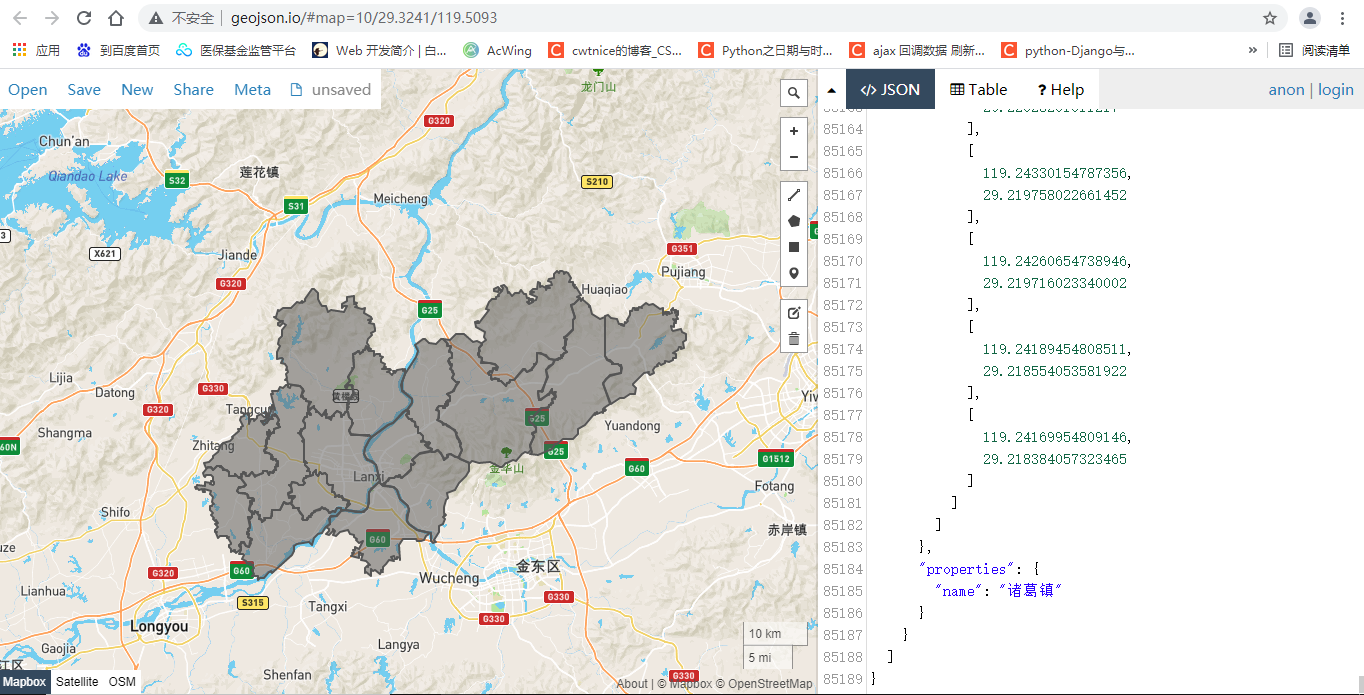Switch to the Table tab
The image size is (1364, 695).
tap(978, 89)
